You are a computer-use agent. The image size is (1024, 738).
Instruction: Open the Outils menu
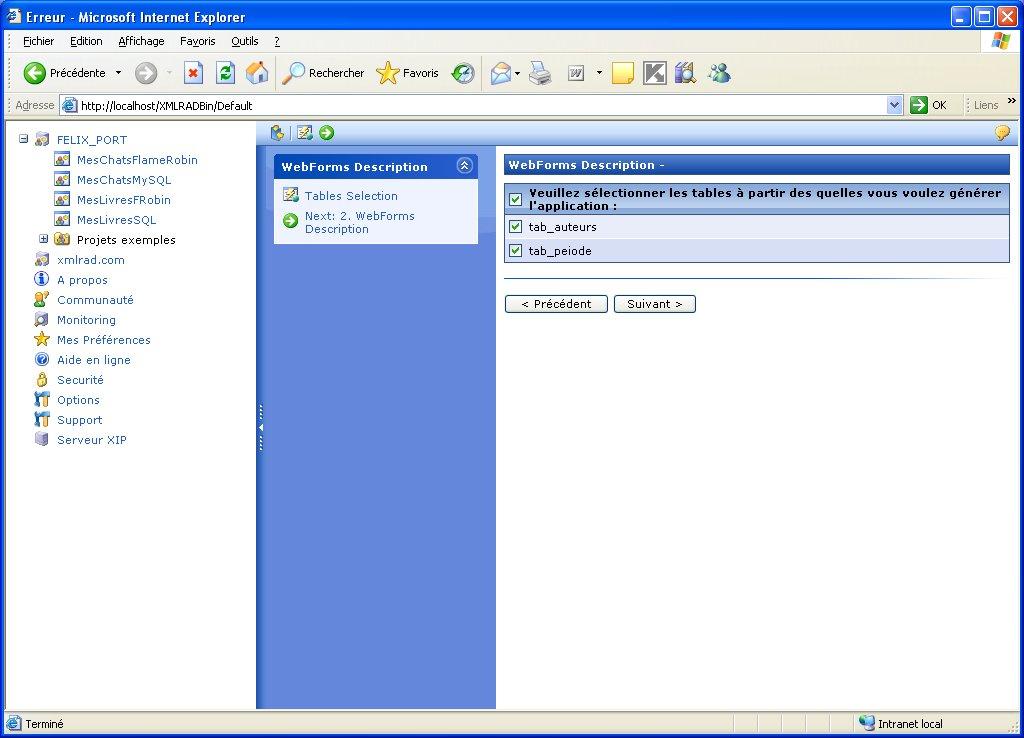coord(244,41)
